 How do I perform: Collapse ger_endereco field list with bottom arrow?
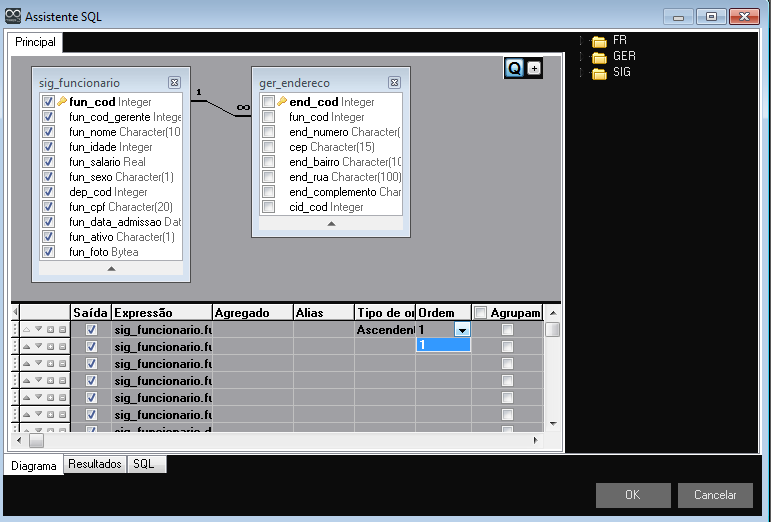(331, 223)
